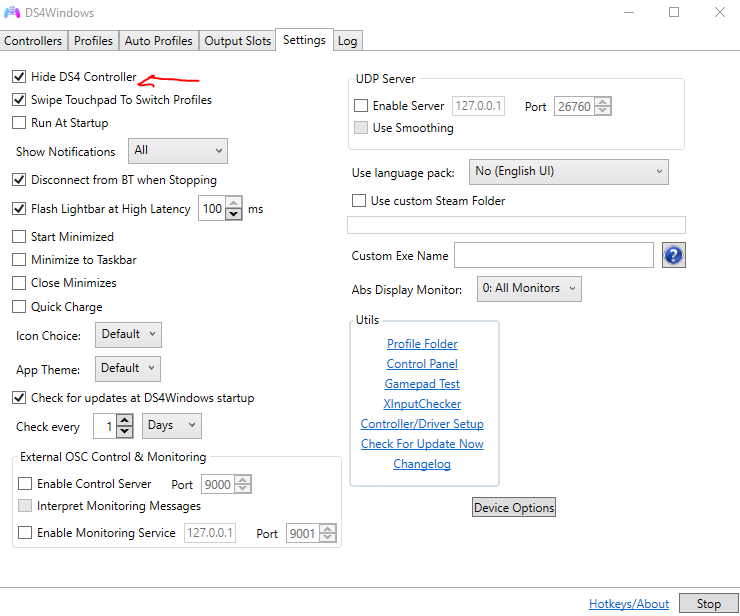Increase the UDP Server port number
Image resolution: width=740 pixels, height=616 pixels.
(x=602, y=101)
